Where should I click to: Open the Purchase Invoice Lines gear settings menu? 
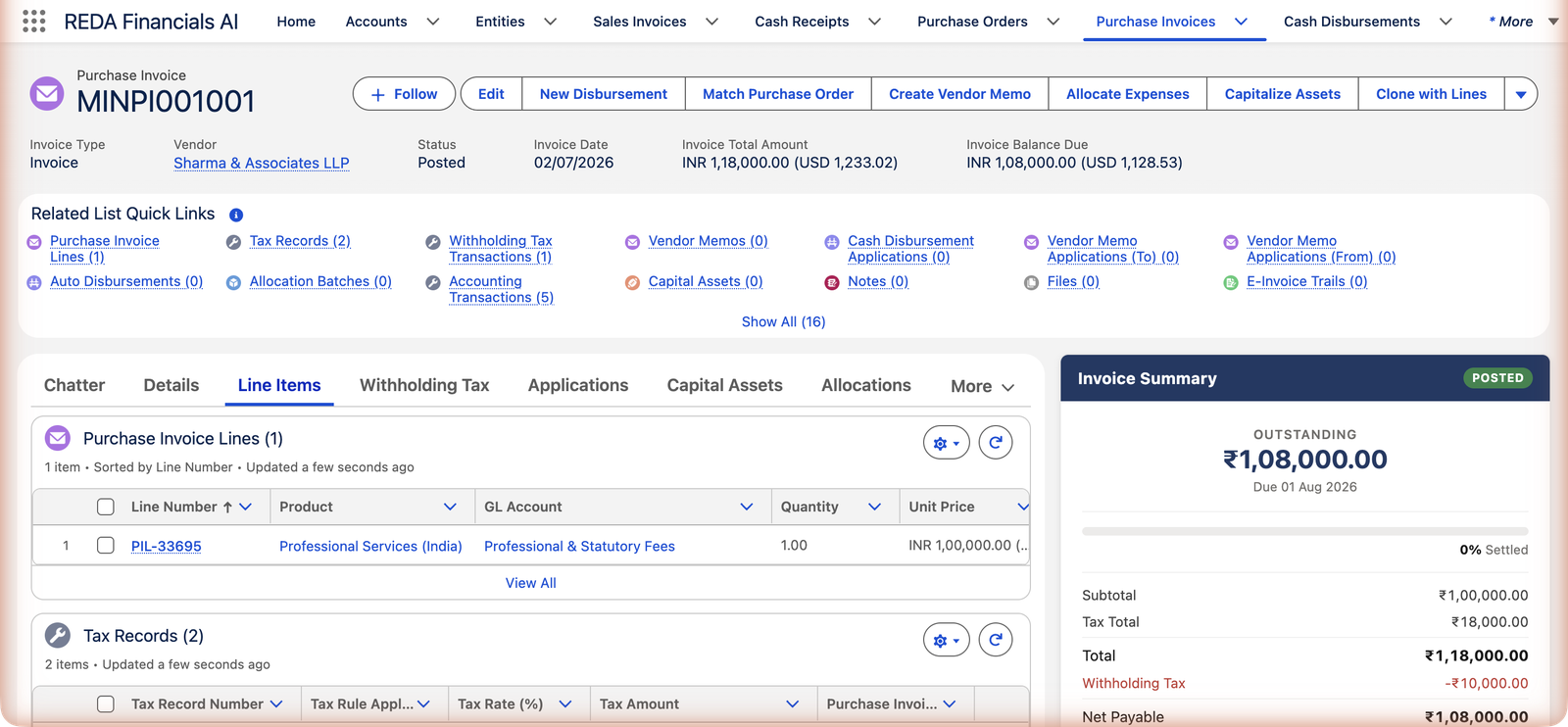click(x=947, y=443)
